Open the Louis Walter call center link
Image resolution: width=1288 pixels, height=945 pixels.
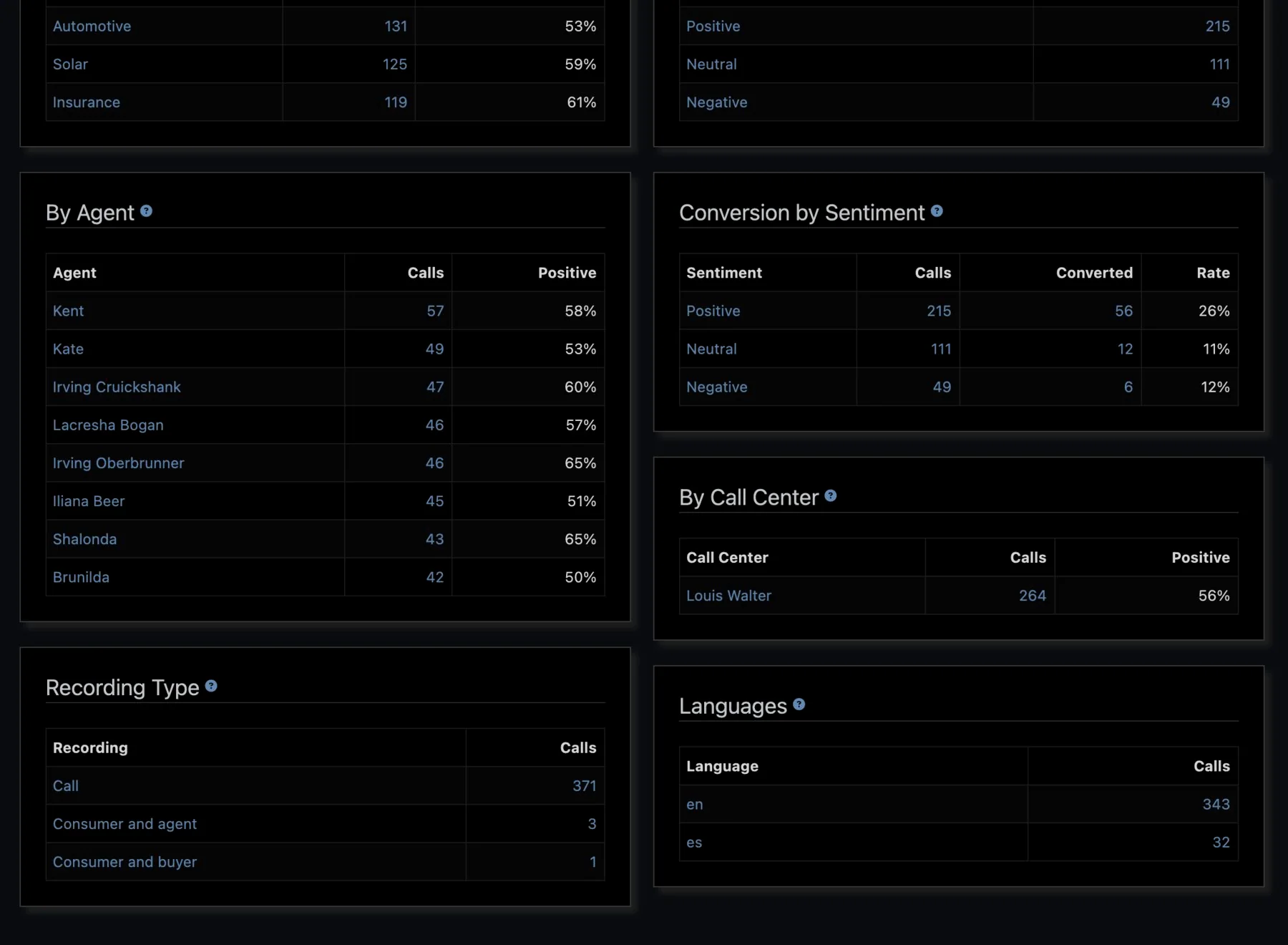728,595
